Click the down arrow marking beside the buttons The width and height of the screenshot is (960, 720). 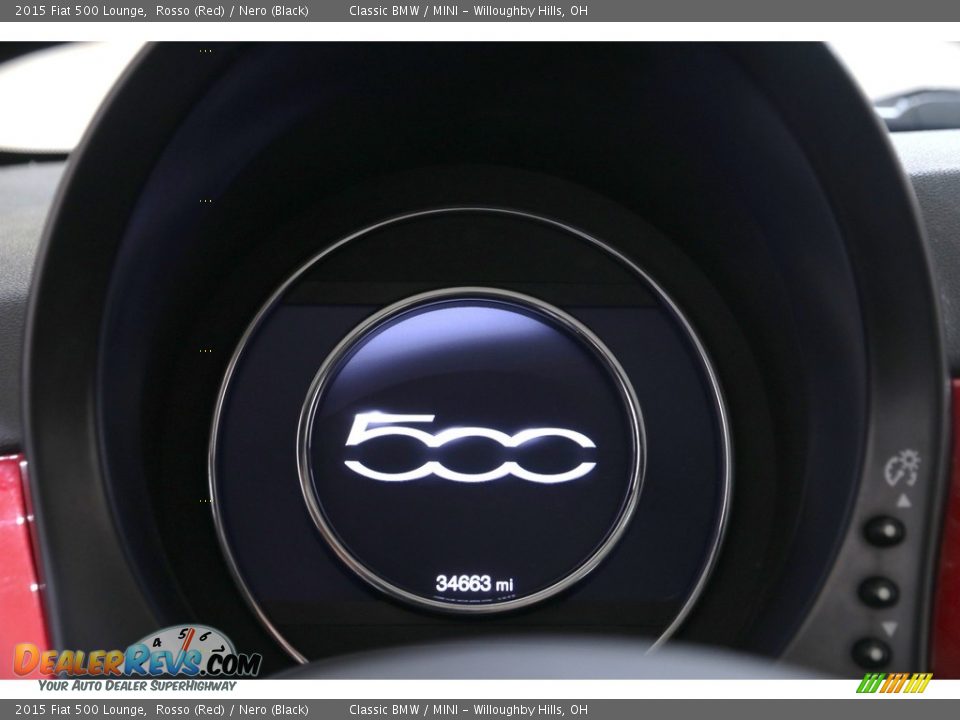point(889,628)
